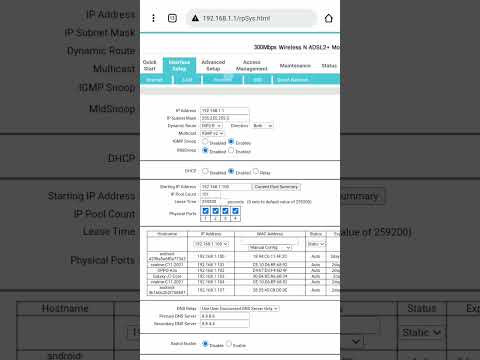
Task: Set IGMP Snoop to Enabled
Action: click(x=231, y=141)
